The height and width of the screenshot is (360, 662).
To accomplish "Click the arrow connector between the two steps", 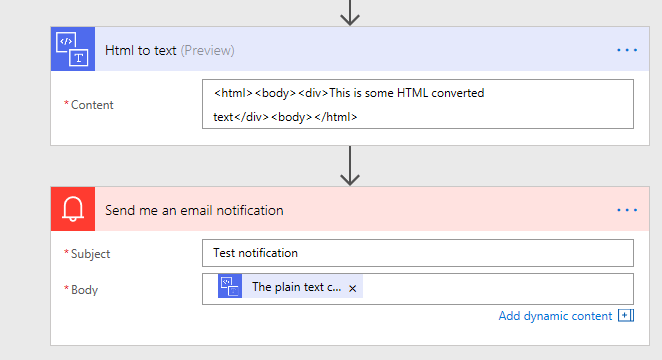I will [350, 166].
